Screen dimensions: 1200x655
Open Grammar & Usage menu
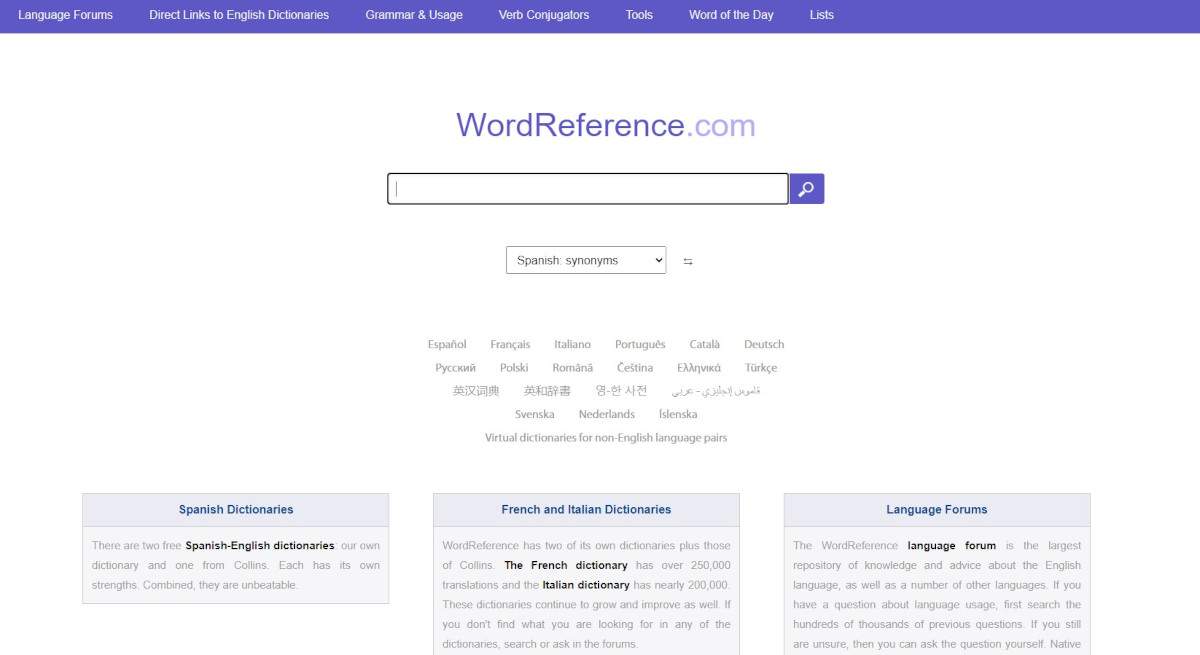(x=414, y=15)
